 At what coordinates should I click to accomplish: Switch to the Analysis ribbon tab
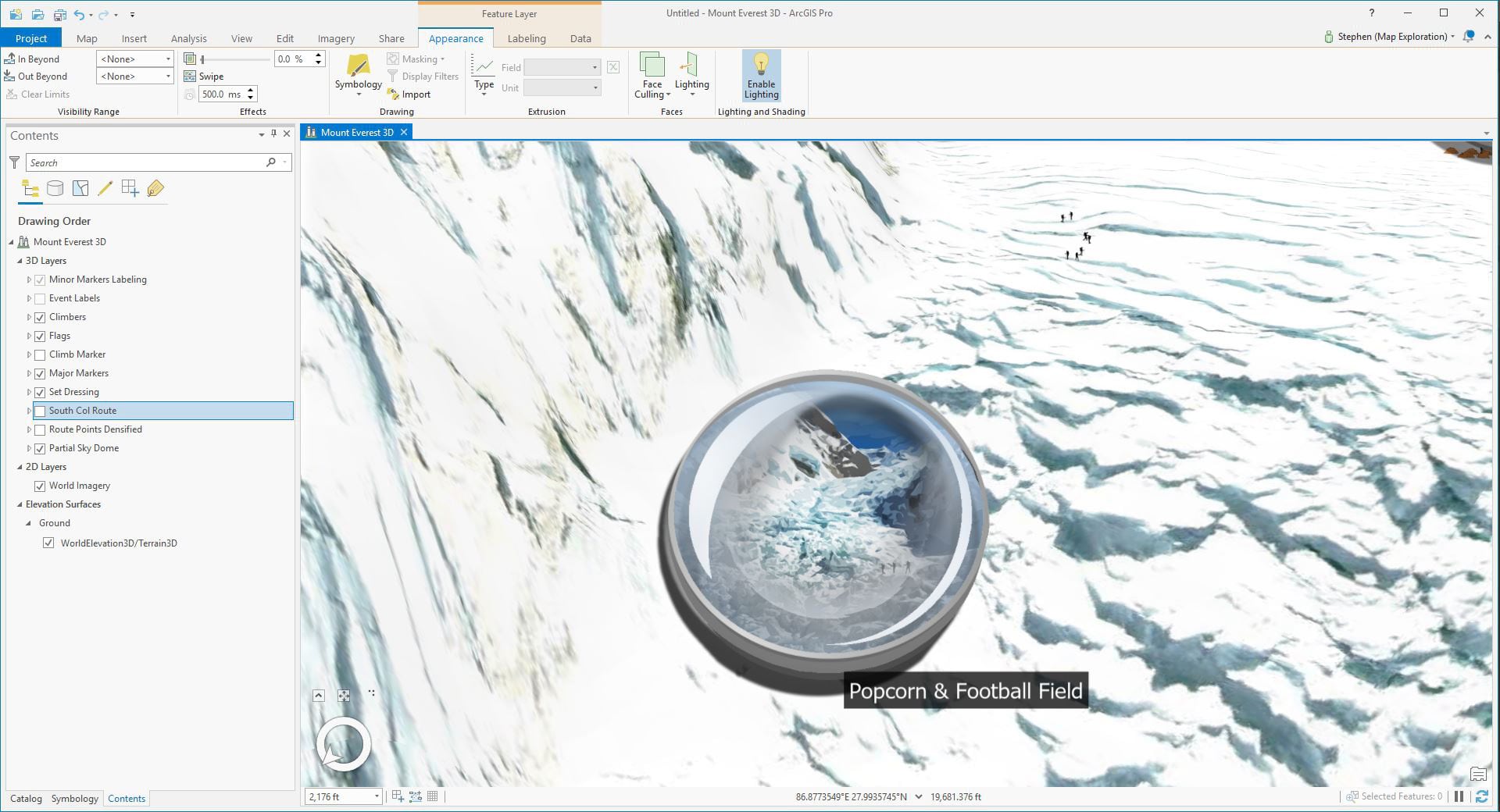[x=189, y=38]
